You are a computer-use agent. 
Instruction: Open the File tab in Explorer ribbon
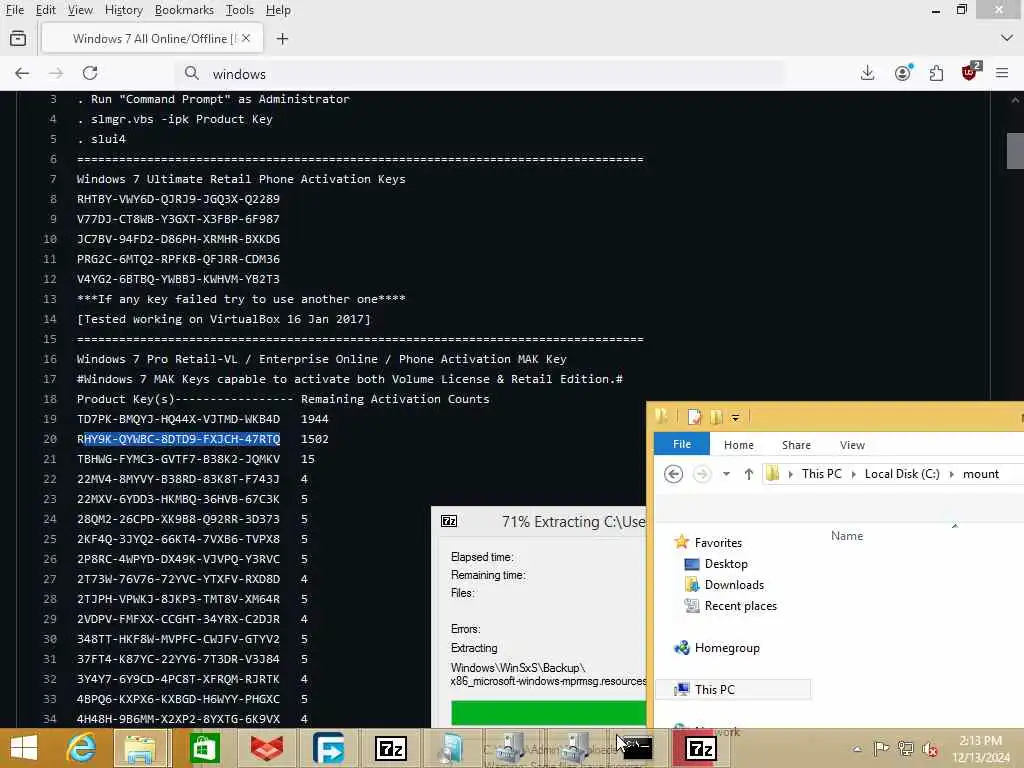click(682, 444)
